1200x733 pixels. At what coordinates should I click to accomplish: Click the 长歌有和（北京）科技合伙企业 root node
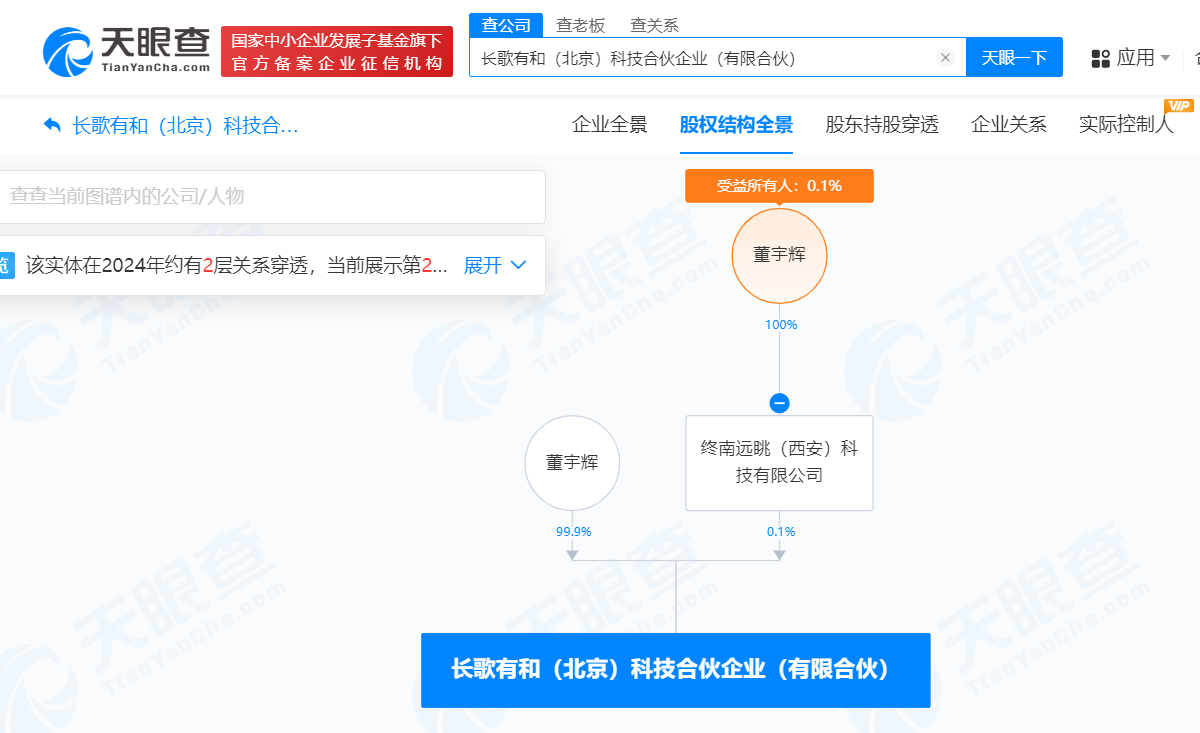point(676,670)
